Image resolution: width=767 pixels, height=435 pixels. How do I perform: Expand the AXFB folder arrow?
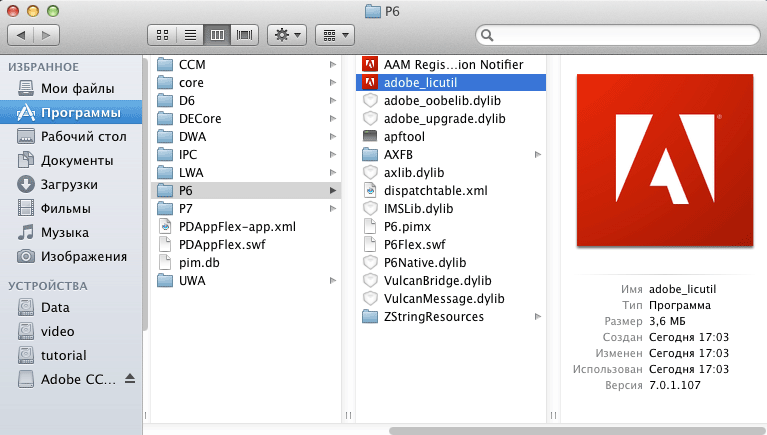(x=538, y=155)
